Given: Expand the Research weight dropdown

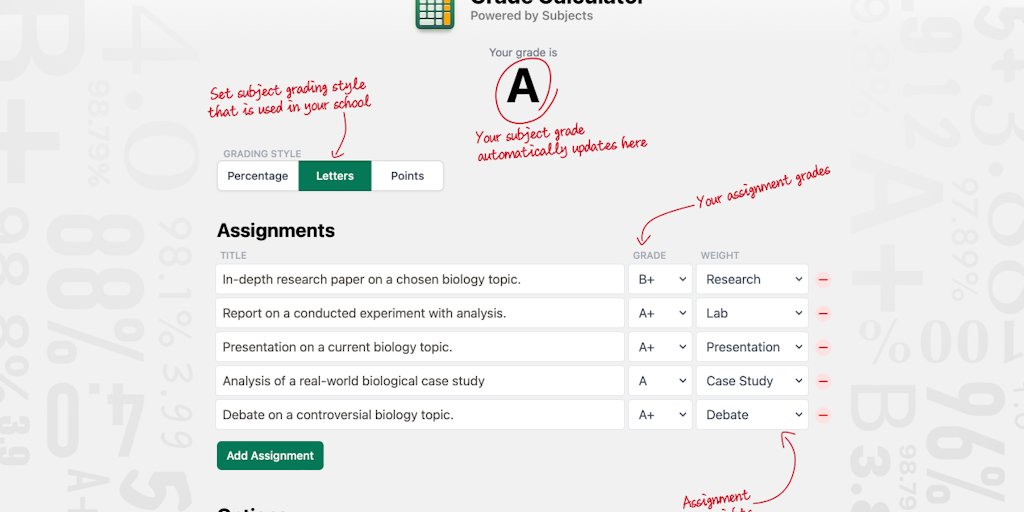Looking at the screenshot, I should pos(752,280).
